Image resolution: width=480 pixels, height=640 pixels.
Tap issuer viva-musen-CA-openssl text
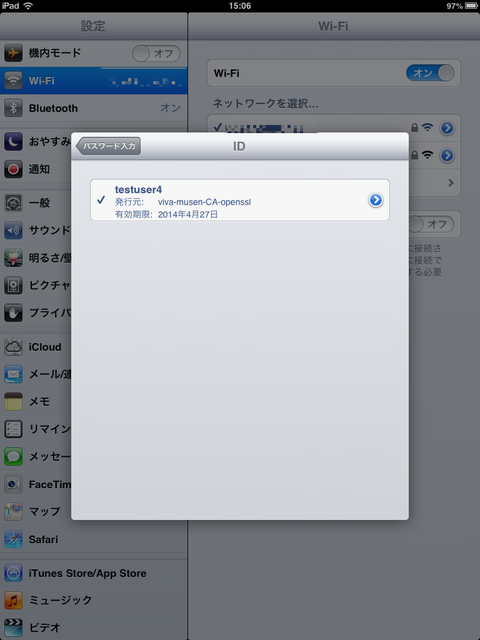204,202
